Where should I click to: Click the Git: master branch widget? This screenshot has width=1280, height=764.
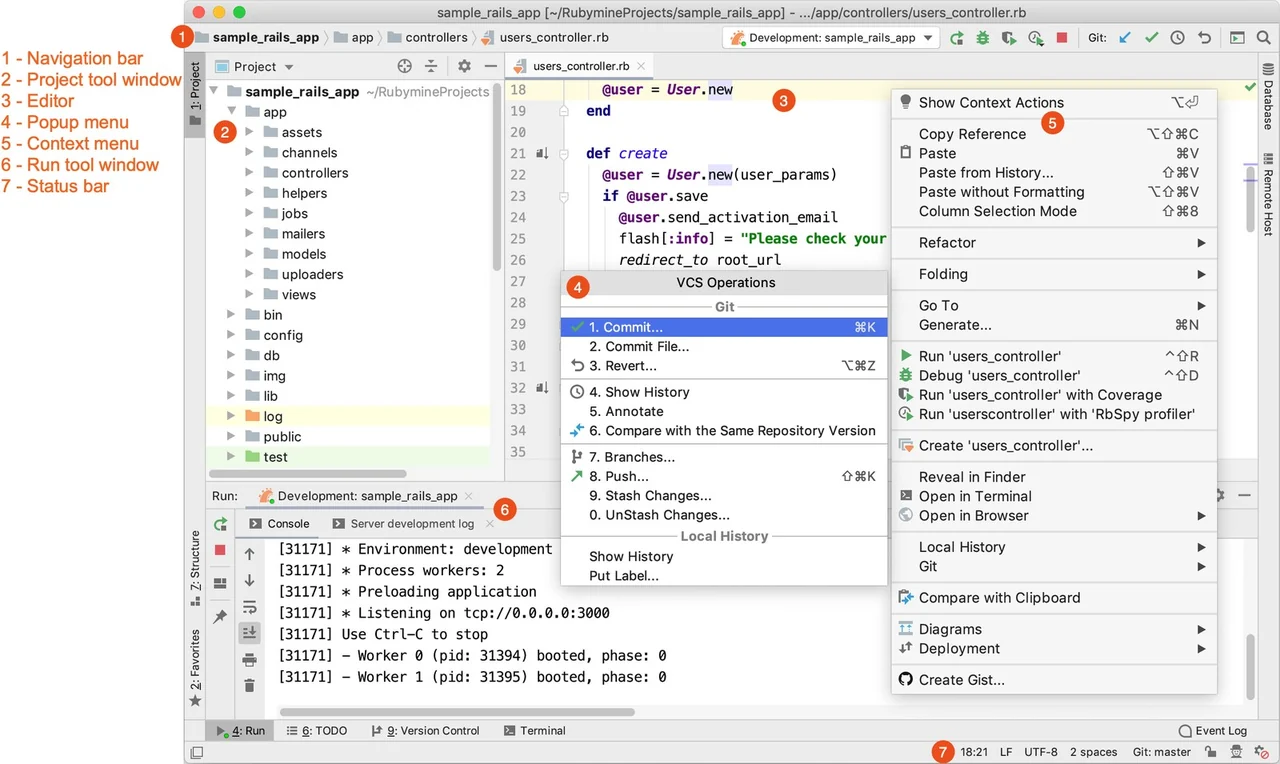point(1162,752)
